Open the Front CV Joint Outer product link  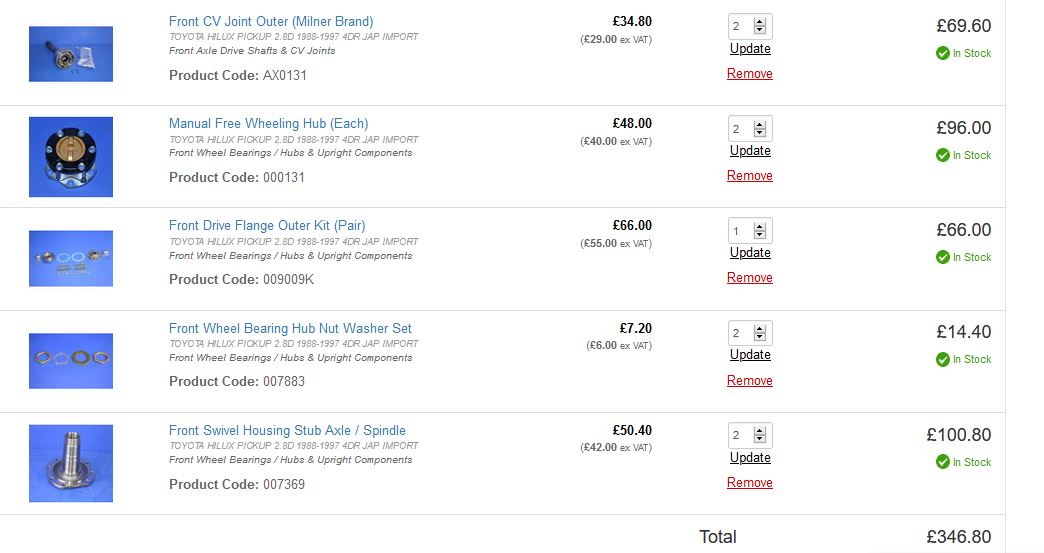point(271,21)
